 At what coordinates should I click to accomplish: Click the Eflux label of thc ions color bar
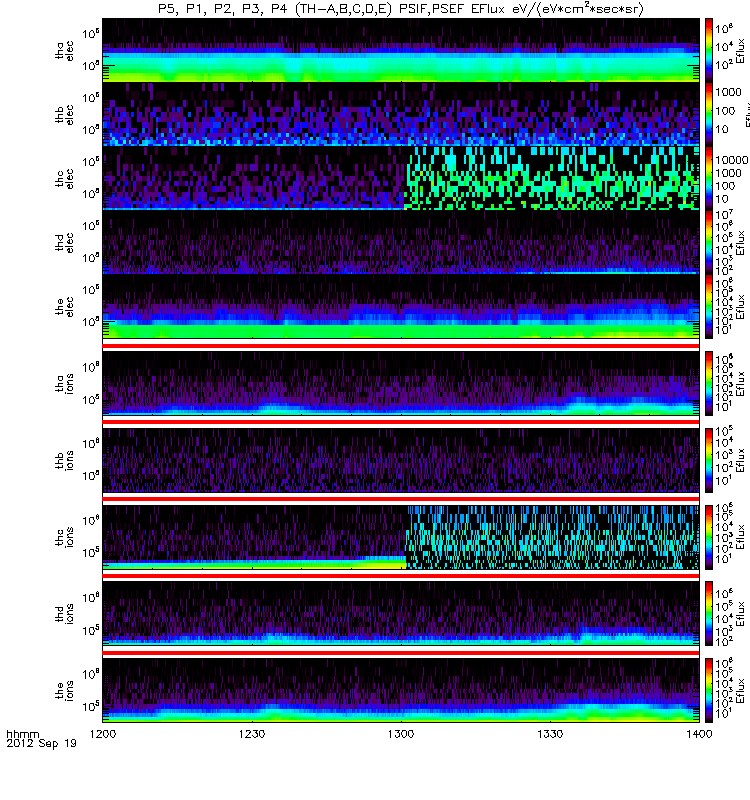(x=740, y=537)
